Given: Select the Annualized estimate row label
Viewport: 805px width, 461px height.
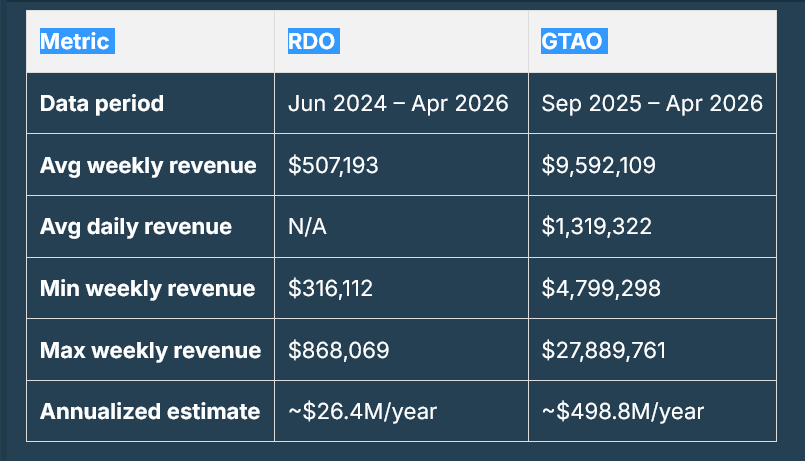Looking at the screenshot, I should click(150, 411).
